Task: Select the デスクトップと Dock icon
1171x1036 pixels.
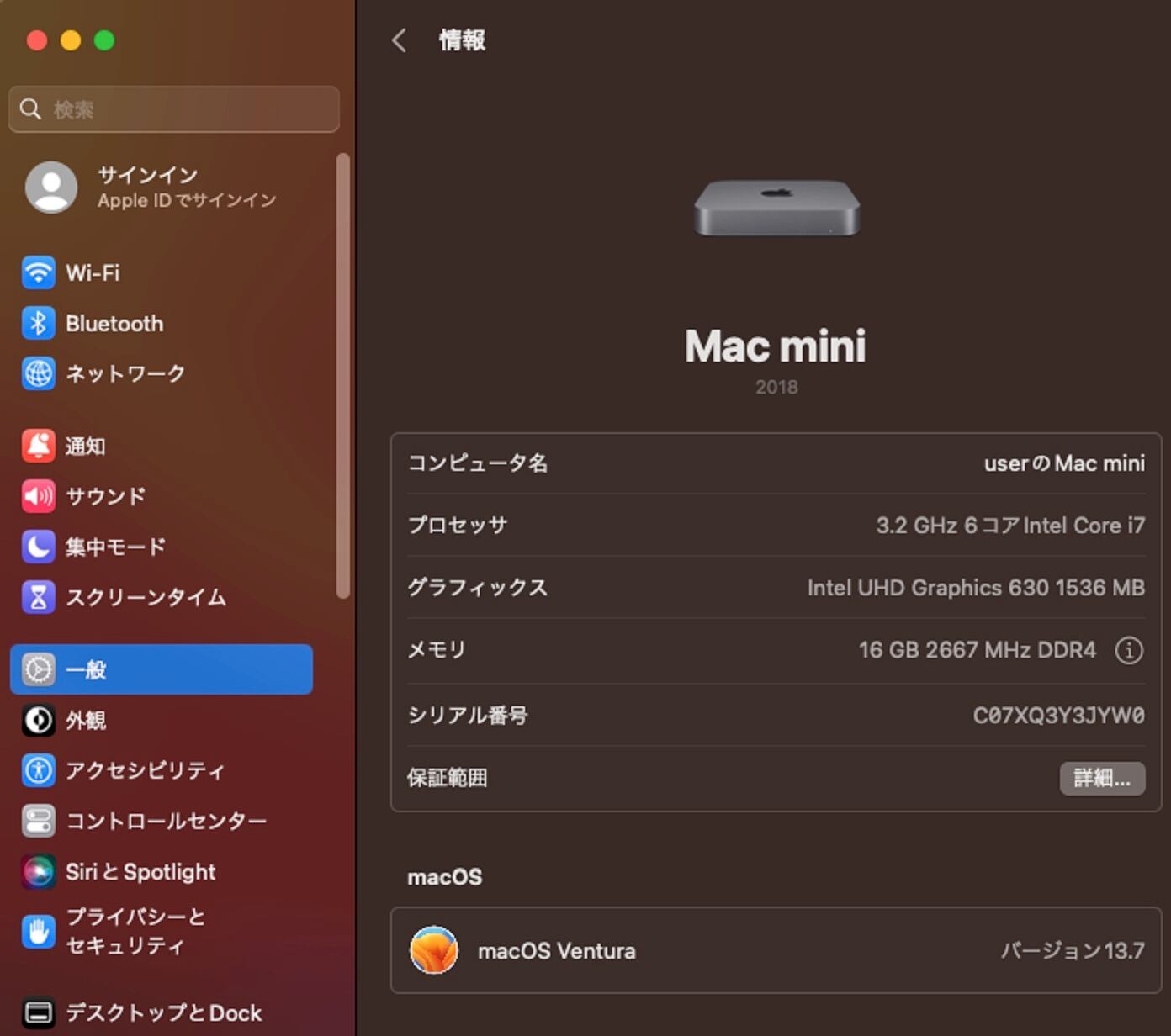Action: pyautogui.click(x=38, y=1012)
